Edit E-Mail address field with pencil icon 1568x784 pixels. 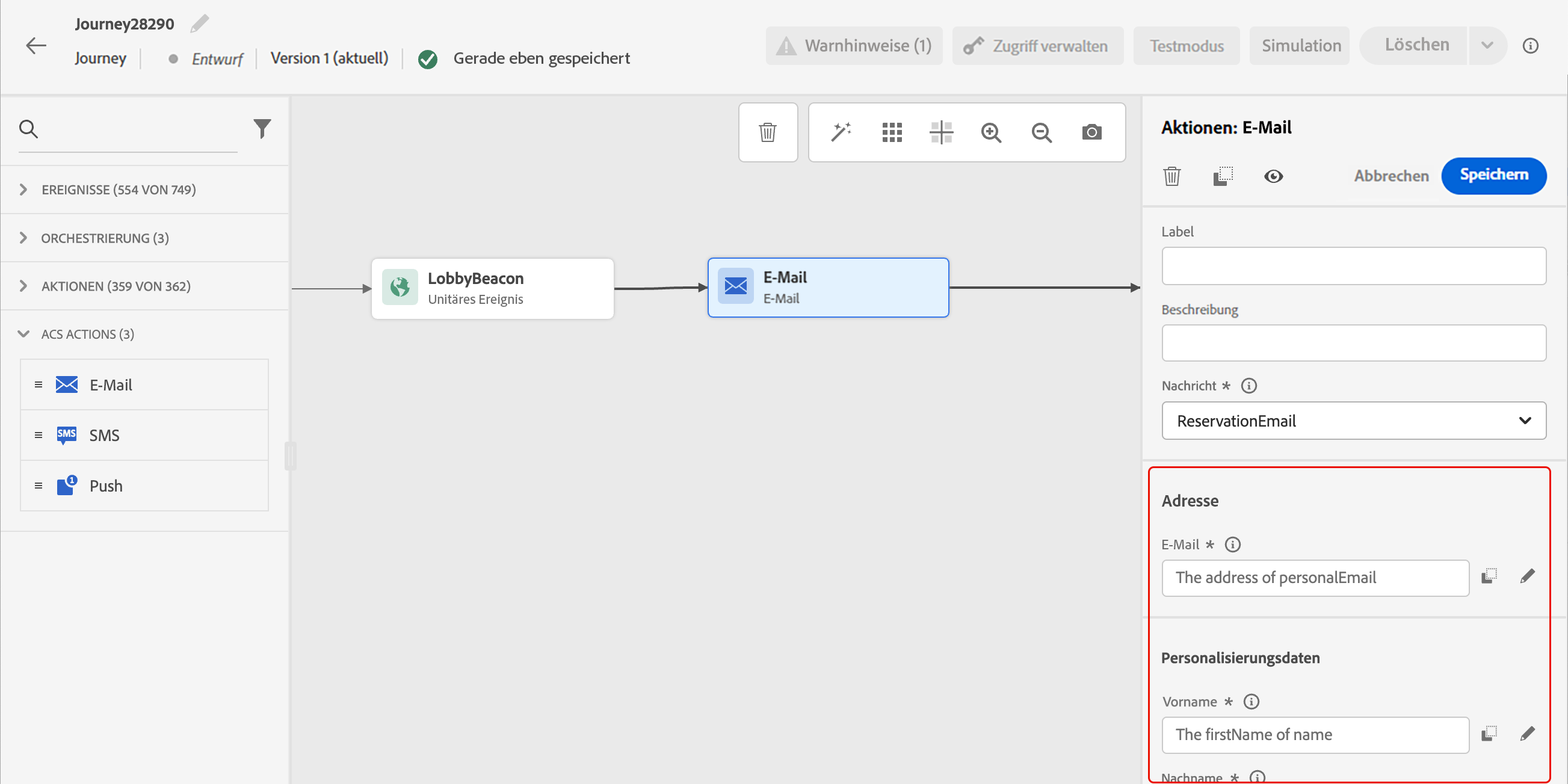coord(1527,576)
